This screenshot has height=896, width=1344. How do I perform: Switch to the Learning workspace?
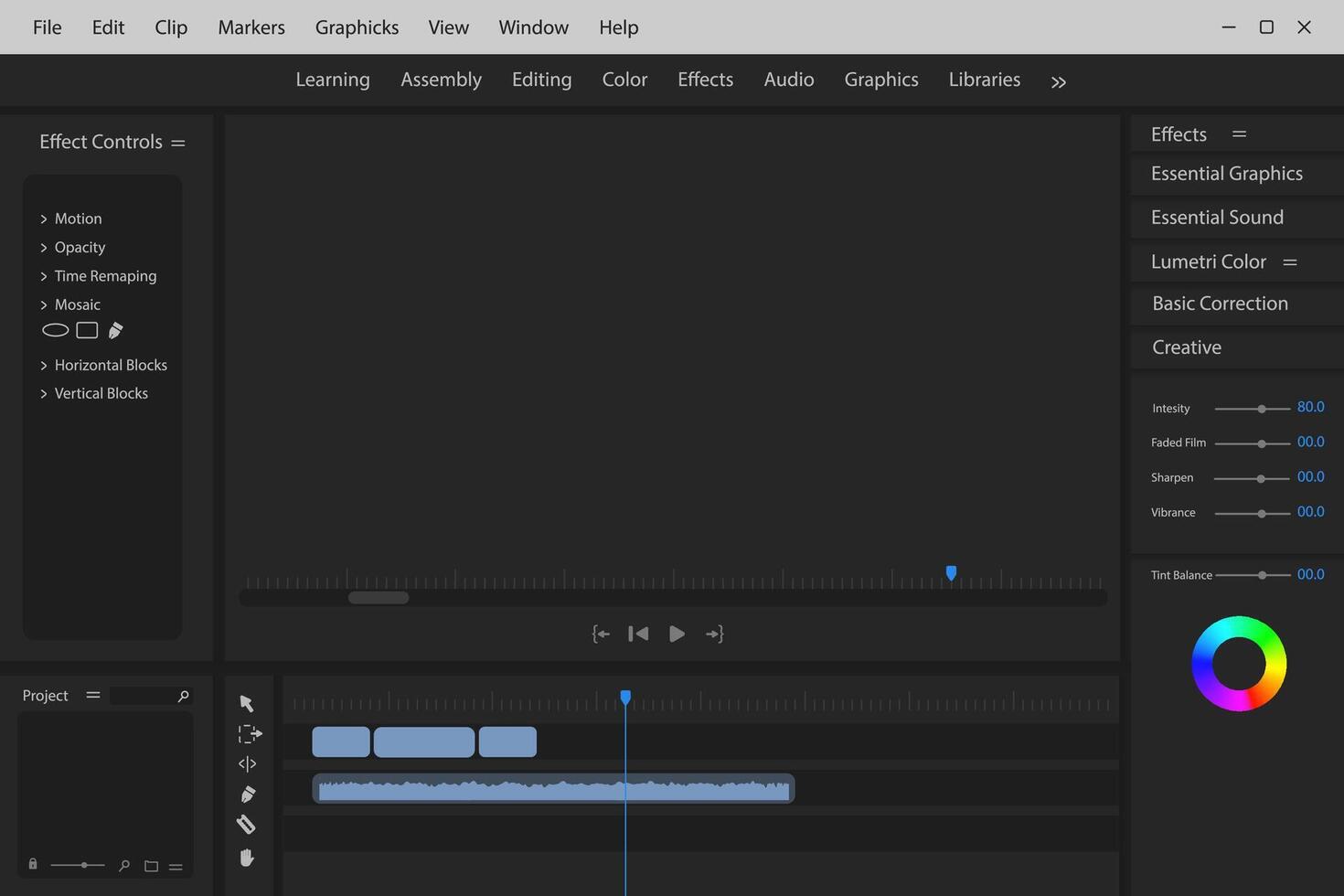333,80
